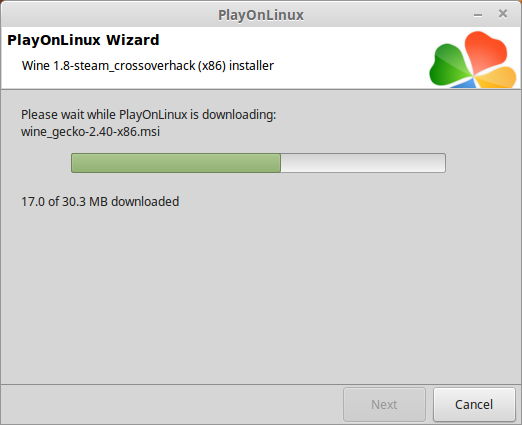
Task: Click the '17.0 of 30.3 MB downloaded' status
Action: tap(100, 202)
